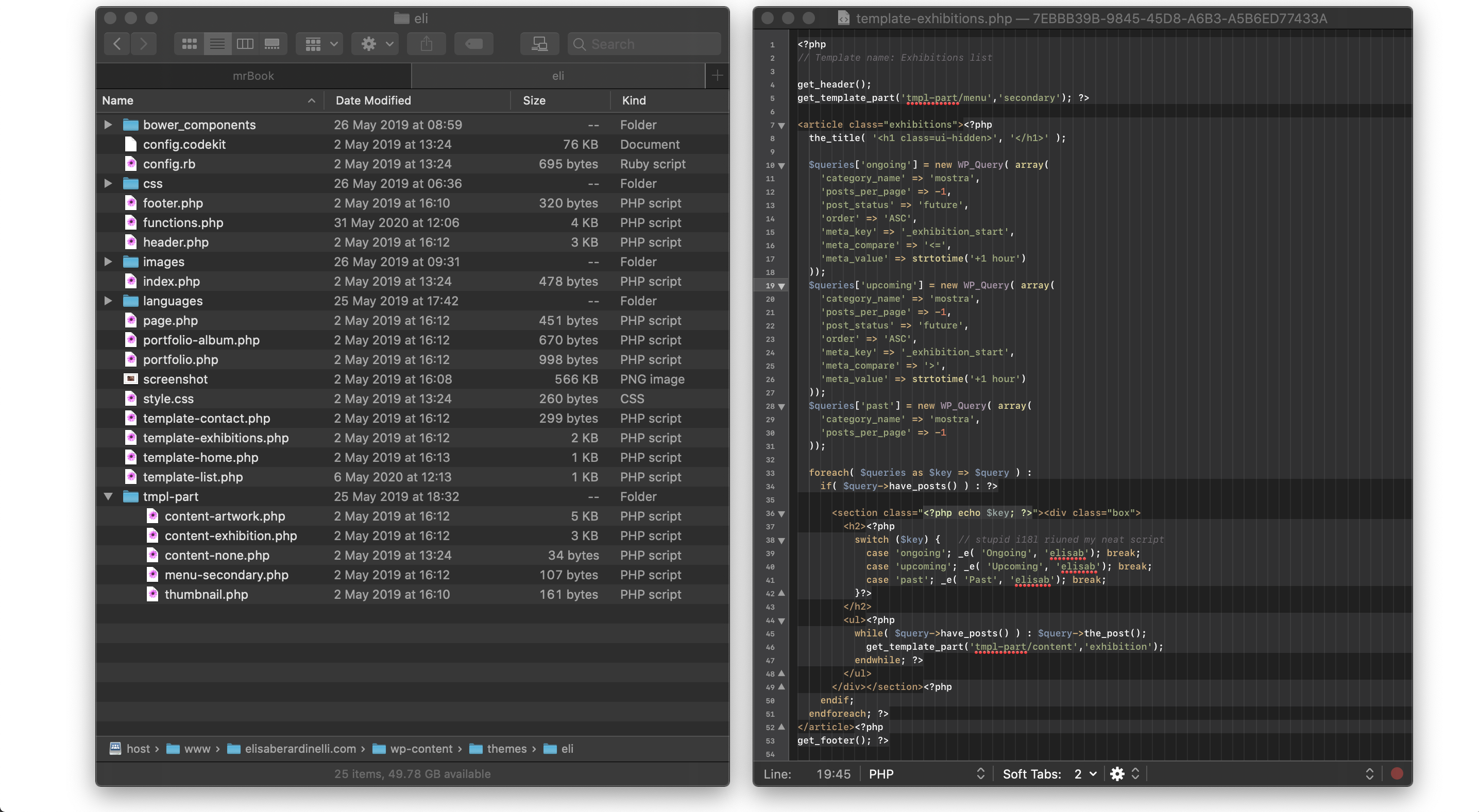Viewport: 1479px width, 812px height.
Task: Select the template-list.php file
Action: pos(412,477)
